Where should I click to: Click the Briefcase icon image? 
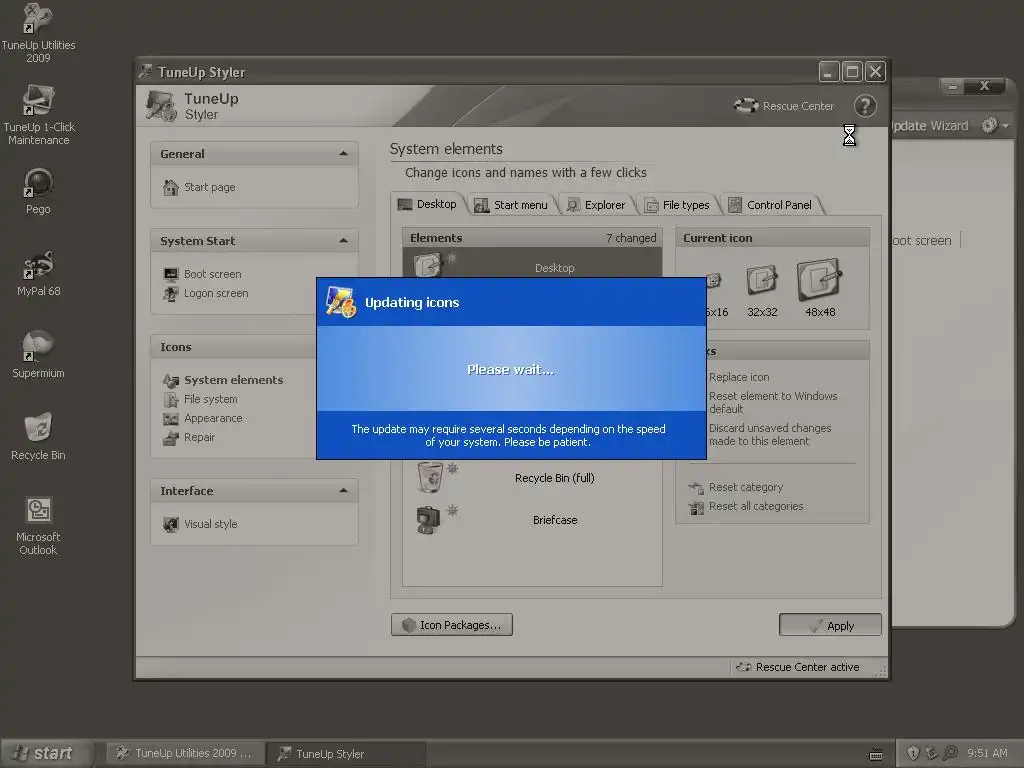pyautogui.click(x=428, y=520)
